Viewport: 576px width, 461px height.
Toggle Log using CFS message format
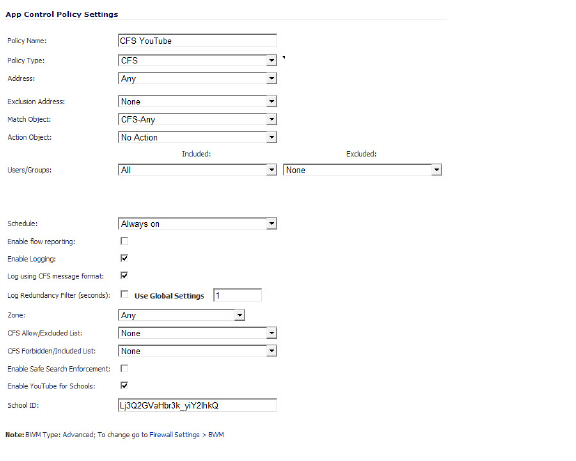tap(124, 275)
